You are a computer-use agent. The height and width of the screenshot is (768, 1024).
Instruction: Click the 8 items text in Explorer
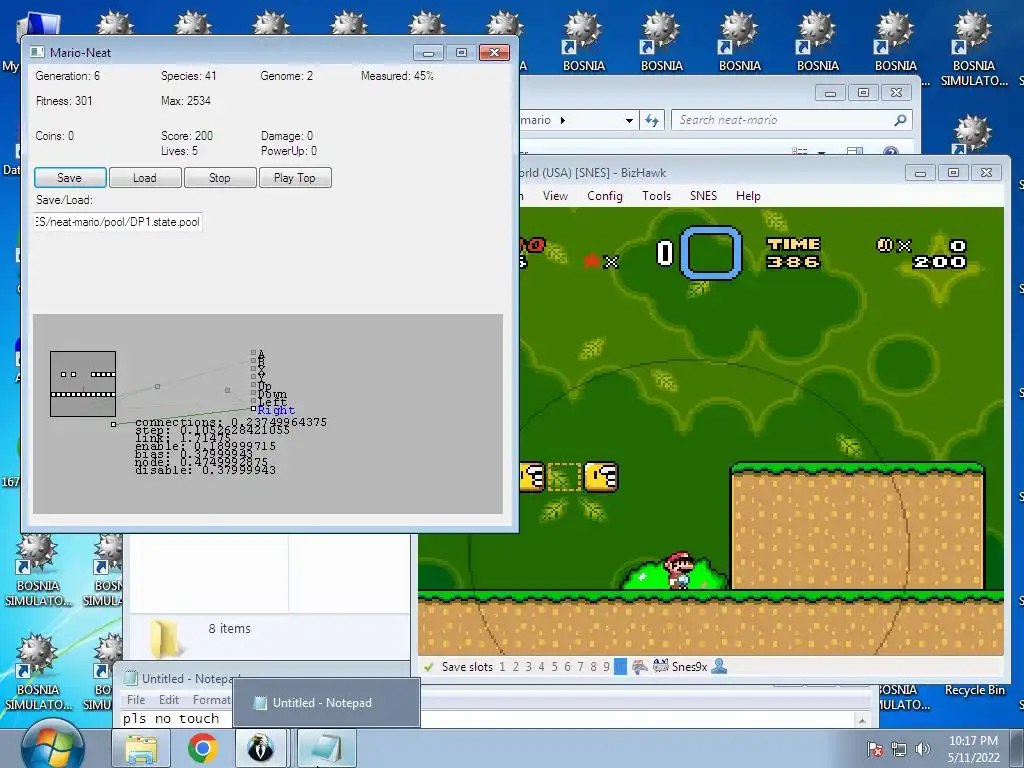coord(229,628)
